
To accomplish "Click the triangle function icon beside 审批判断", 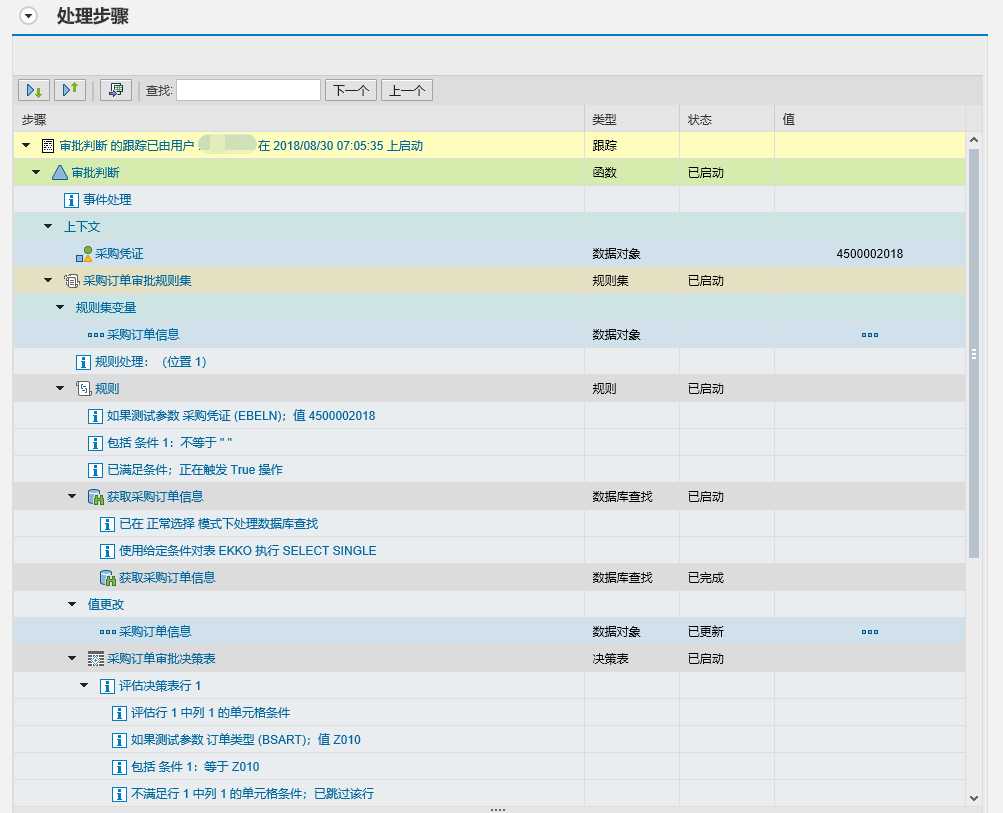I will (x=60, y=173).
